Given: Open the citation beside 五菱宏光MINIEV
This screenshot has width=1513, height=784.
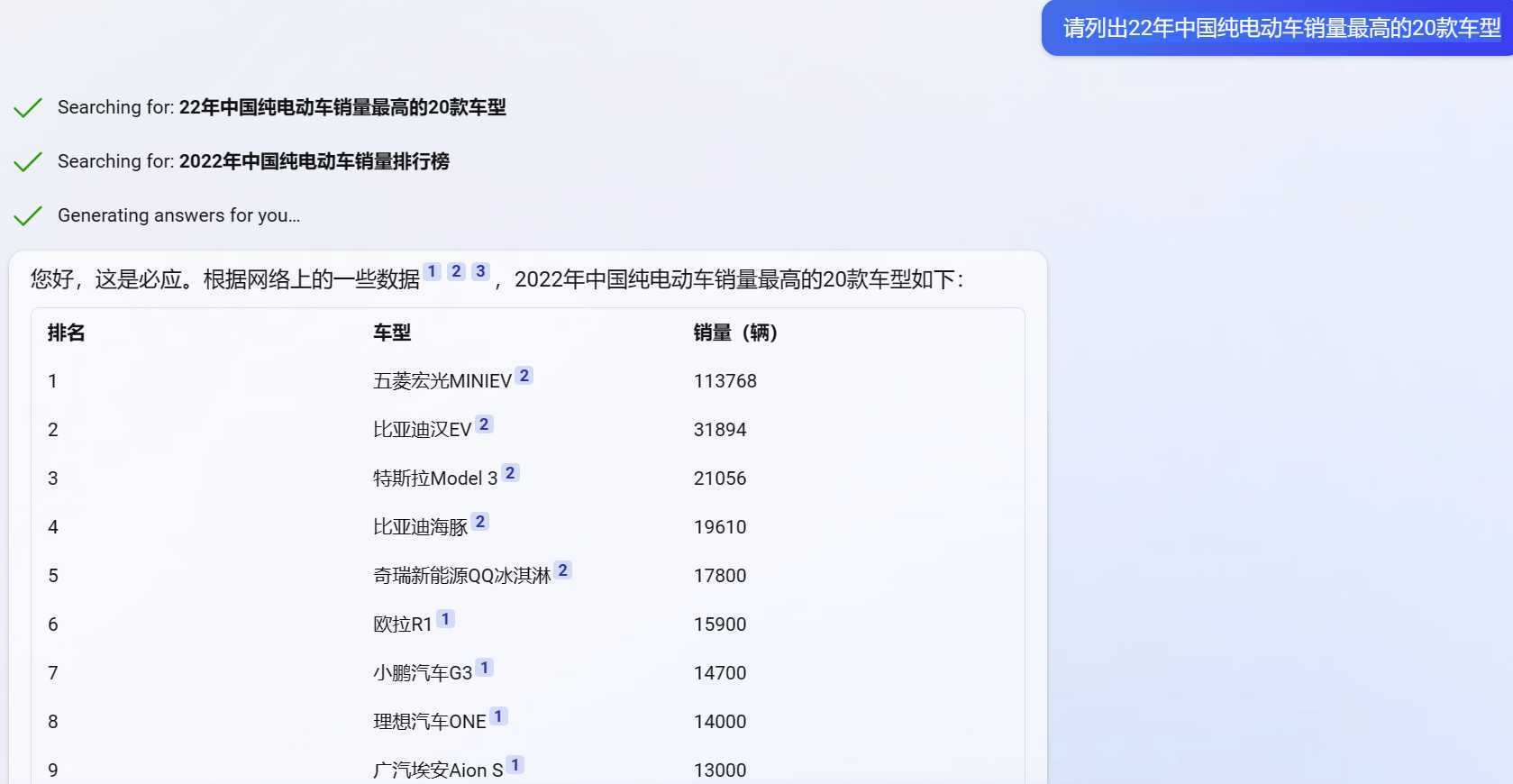Looking at the screenshot, I should coord(524,376).
